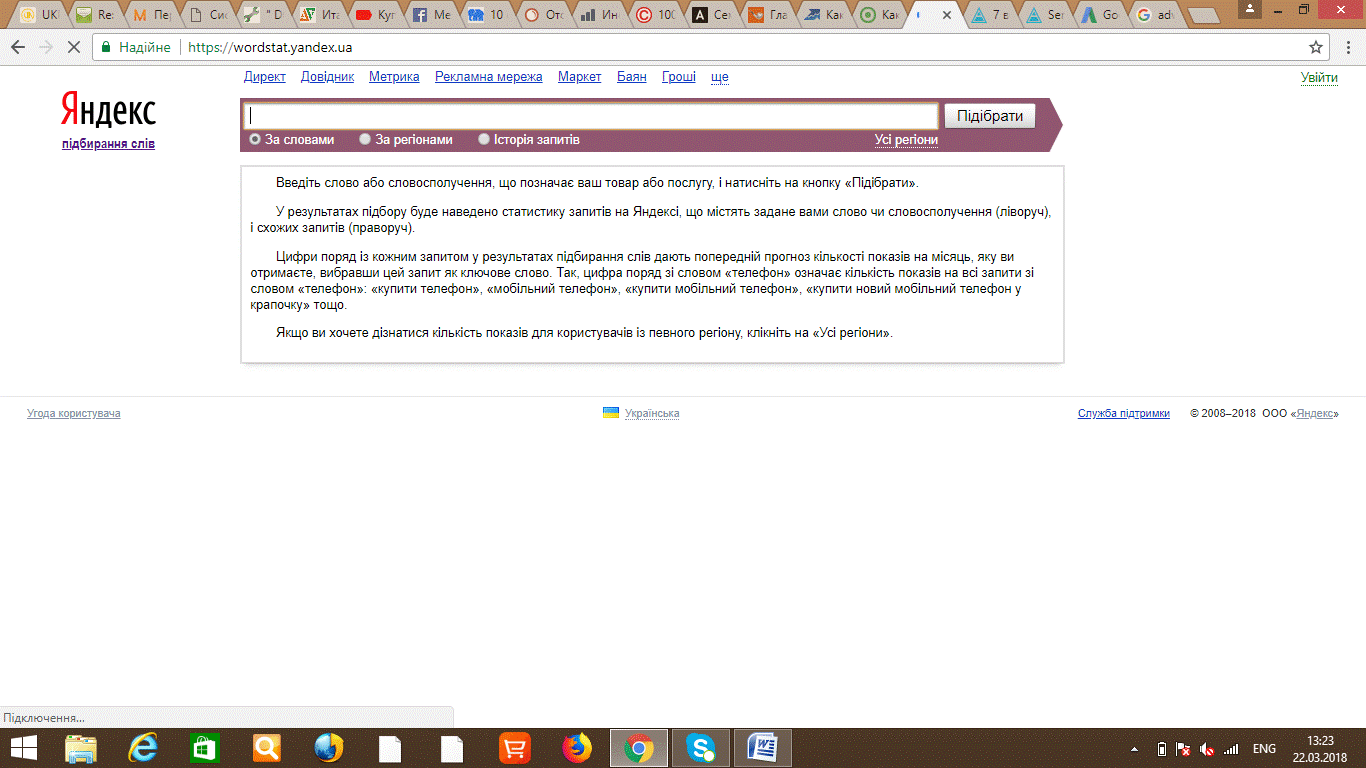Stop page loading with the X button
This screenshot has height=768, width=1366.
75,47
